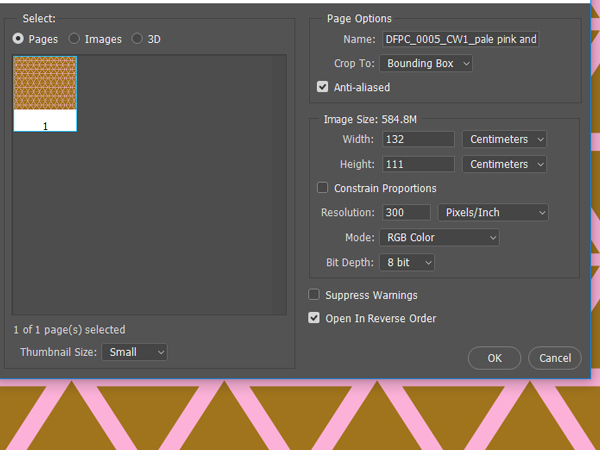Open the Bit Depth 8 bit dropdown
The width and height of the screenshot is (600, 450).
[x=407, y=262]
